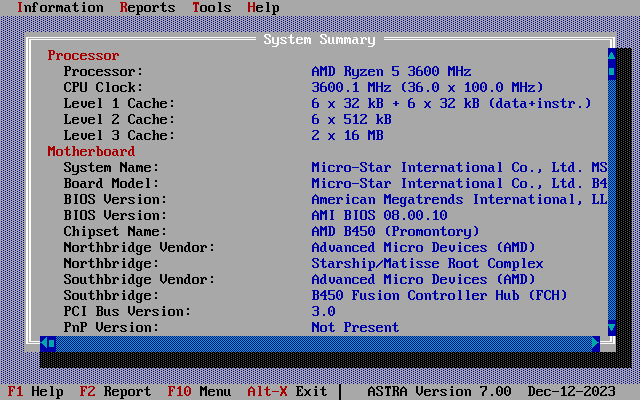Click the '6 x 32 kB + 6 x 32 kB' value
Screen dimensions: 640x400
396,103
